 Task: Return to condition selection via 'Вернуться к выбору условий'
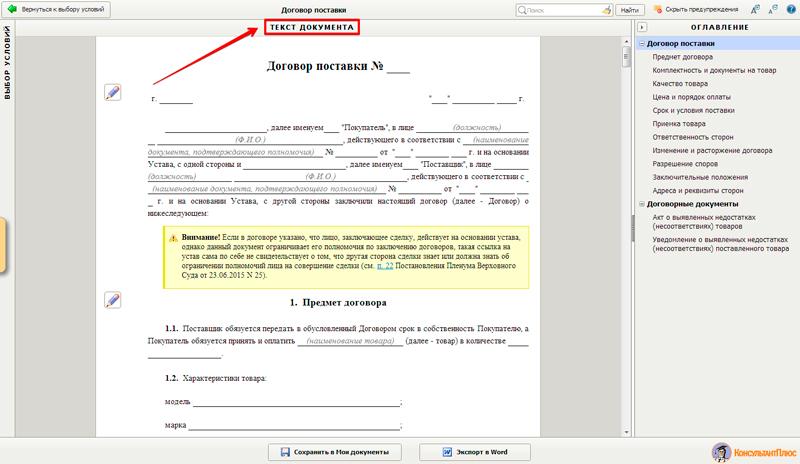click(56, 9)
